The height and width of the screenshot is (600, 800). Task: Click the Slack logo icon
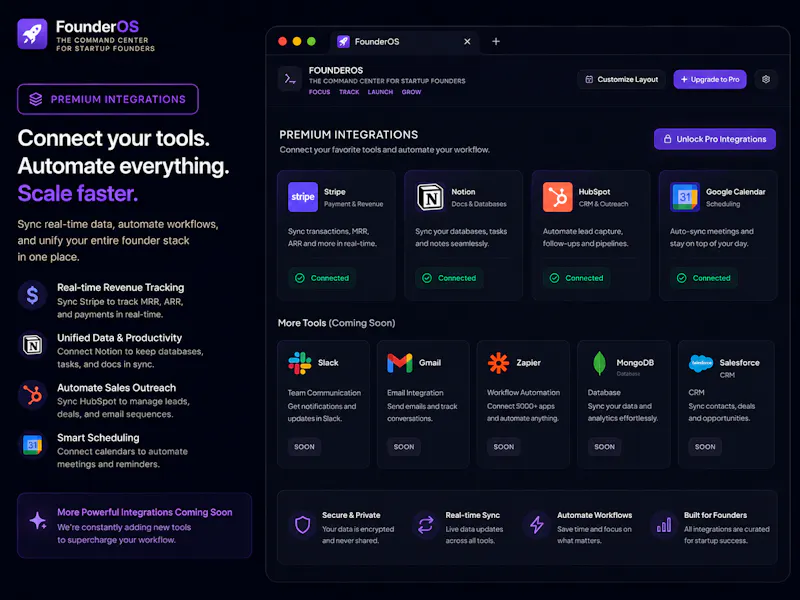click(299, 363)
